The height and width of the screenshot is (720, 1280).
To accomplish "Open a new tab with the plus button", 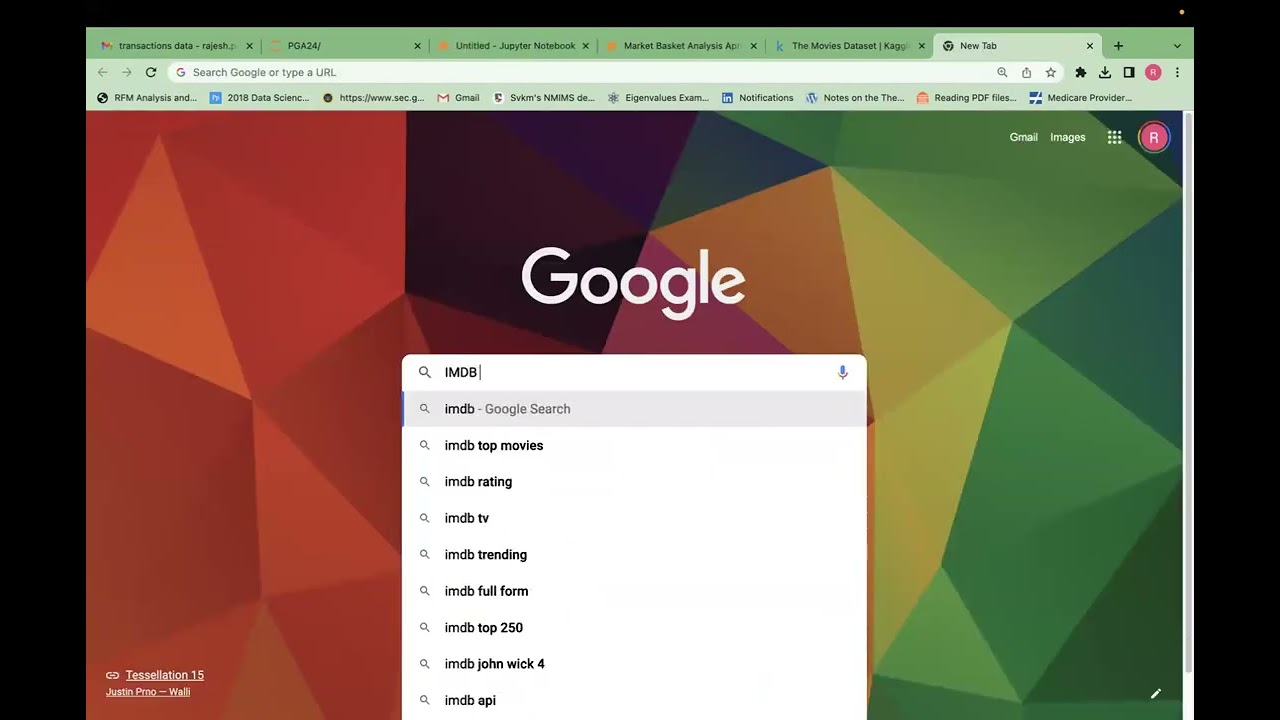I will pyautogui.click(x=1118, y=46).
